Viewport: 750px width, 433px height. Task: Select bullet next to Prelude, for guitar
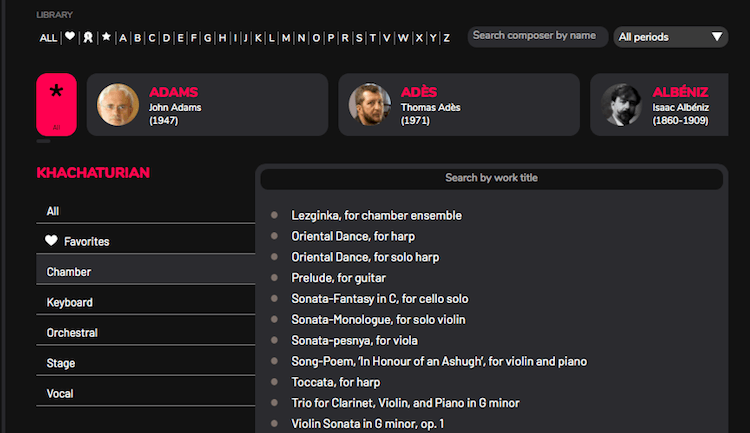[x=274, y=278]
